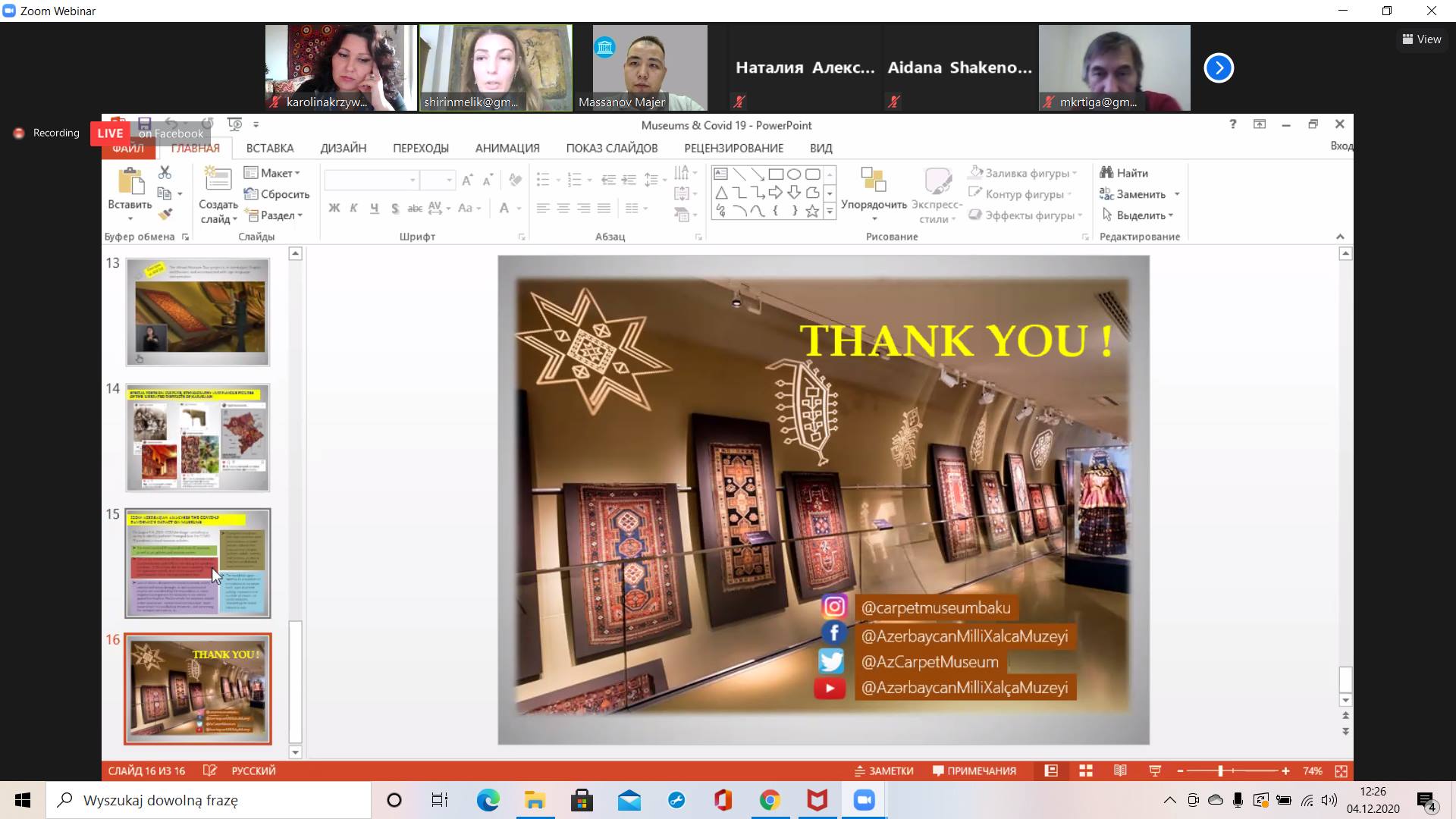Click the Zoom View button
Screen dimensions: 1456x819
pos(1422,39)
